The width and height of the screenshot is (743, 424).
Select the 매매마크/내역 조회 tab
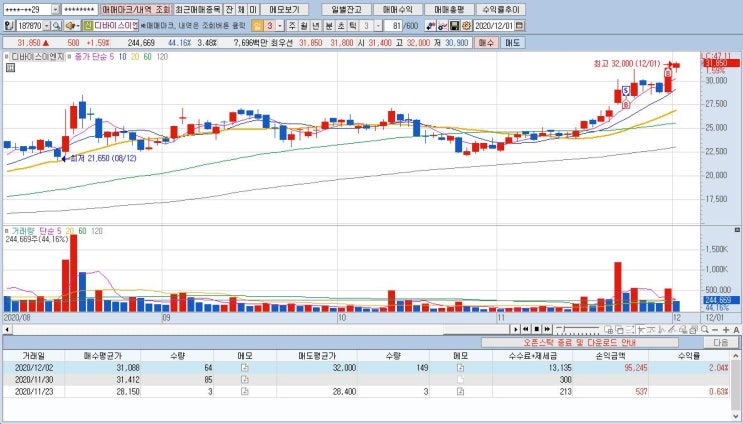136,9
